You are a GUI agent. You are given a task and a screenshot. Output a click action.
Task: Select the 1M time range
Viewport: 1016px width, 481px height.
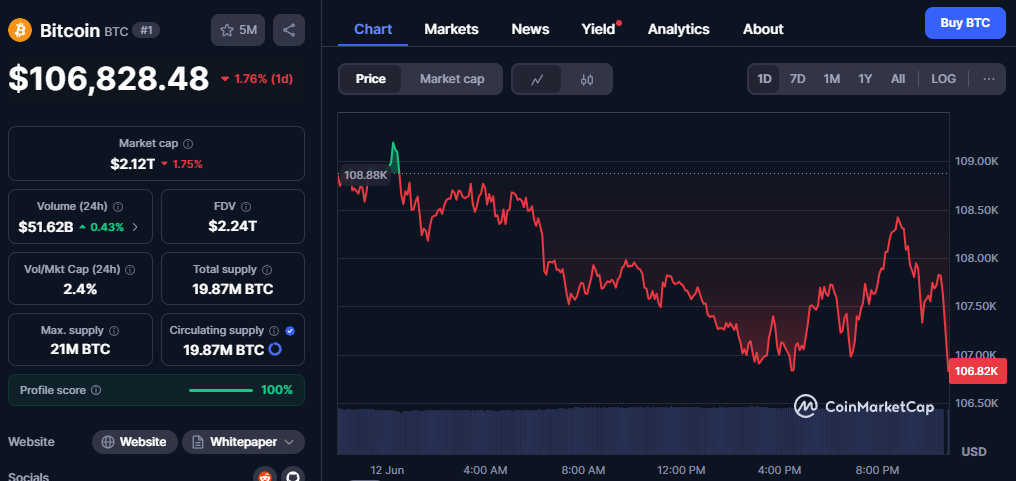click(832, 79)
